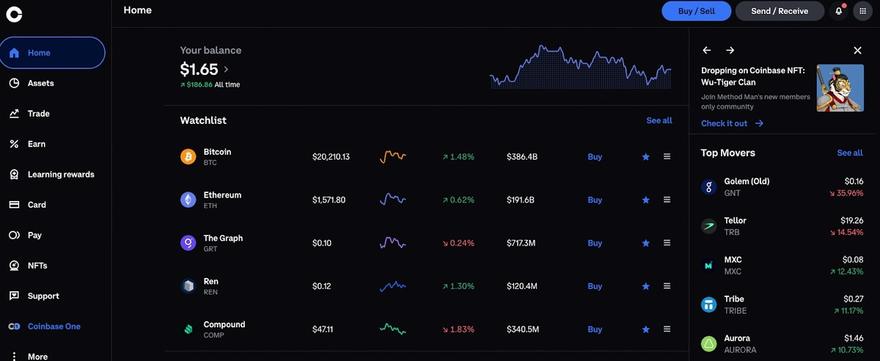This screenshot has height=361, width=880.
Task: Click the Bitcoin sparkline chart
Action: 393,157
